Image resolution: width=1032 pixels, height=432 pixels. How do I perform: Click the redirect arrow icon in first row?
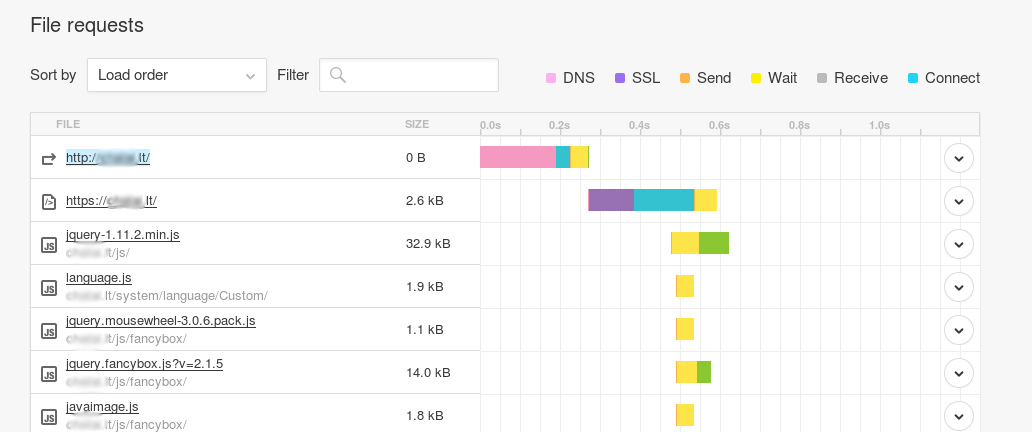(x=48, y=158)
